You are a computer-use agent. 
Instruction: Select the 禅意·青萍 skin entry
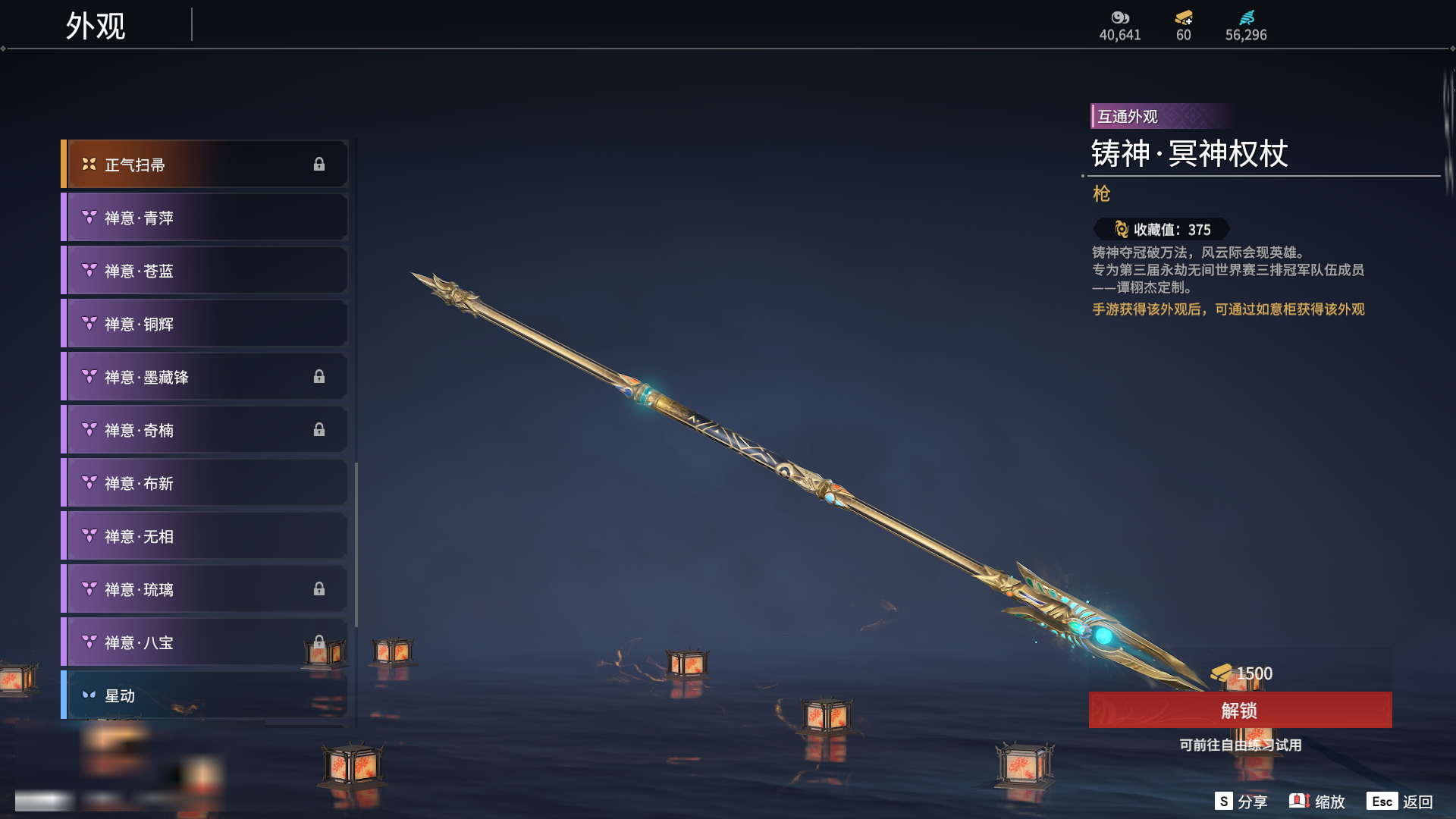tap(205, 218)
